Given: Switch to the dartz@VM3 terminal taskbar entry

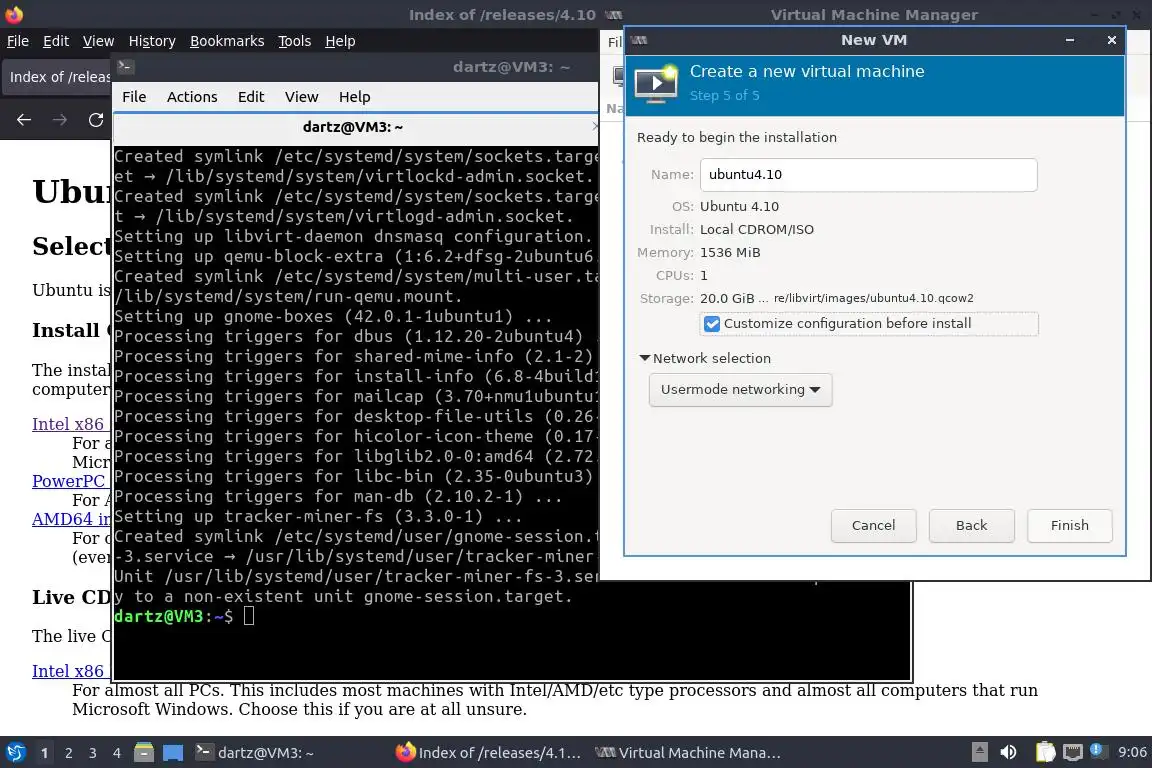Looking at the screenshot, I should click(x=254, y=752).
